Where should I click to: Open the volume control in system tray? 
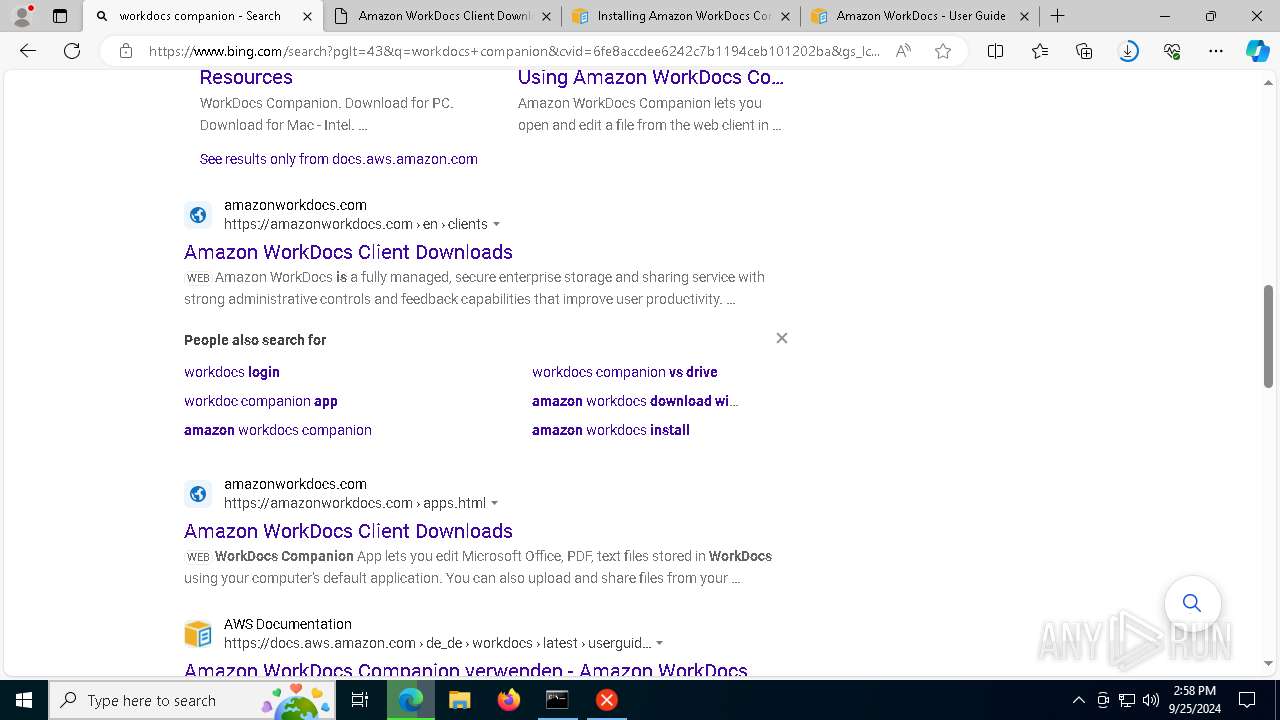click(1151, 700)
